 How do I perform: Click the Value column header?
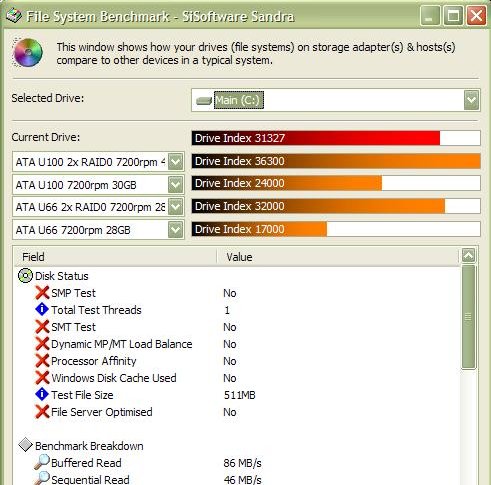[338, 257]
